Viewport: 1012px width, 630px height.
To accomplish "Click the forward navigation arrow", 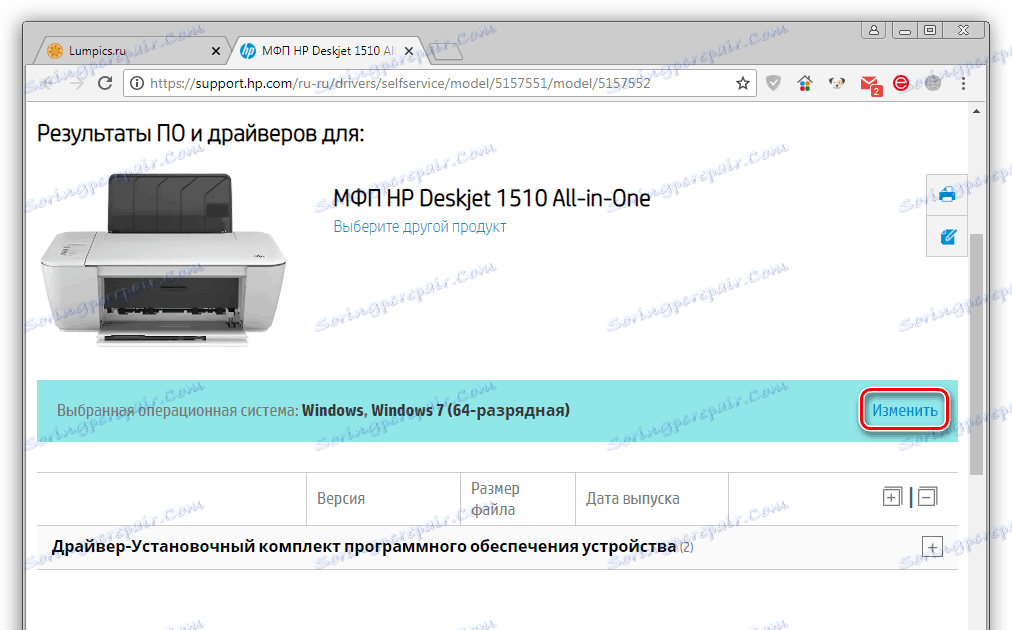I will [77, 83].
